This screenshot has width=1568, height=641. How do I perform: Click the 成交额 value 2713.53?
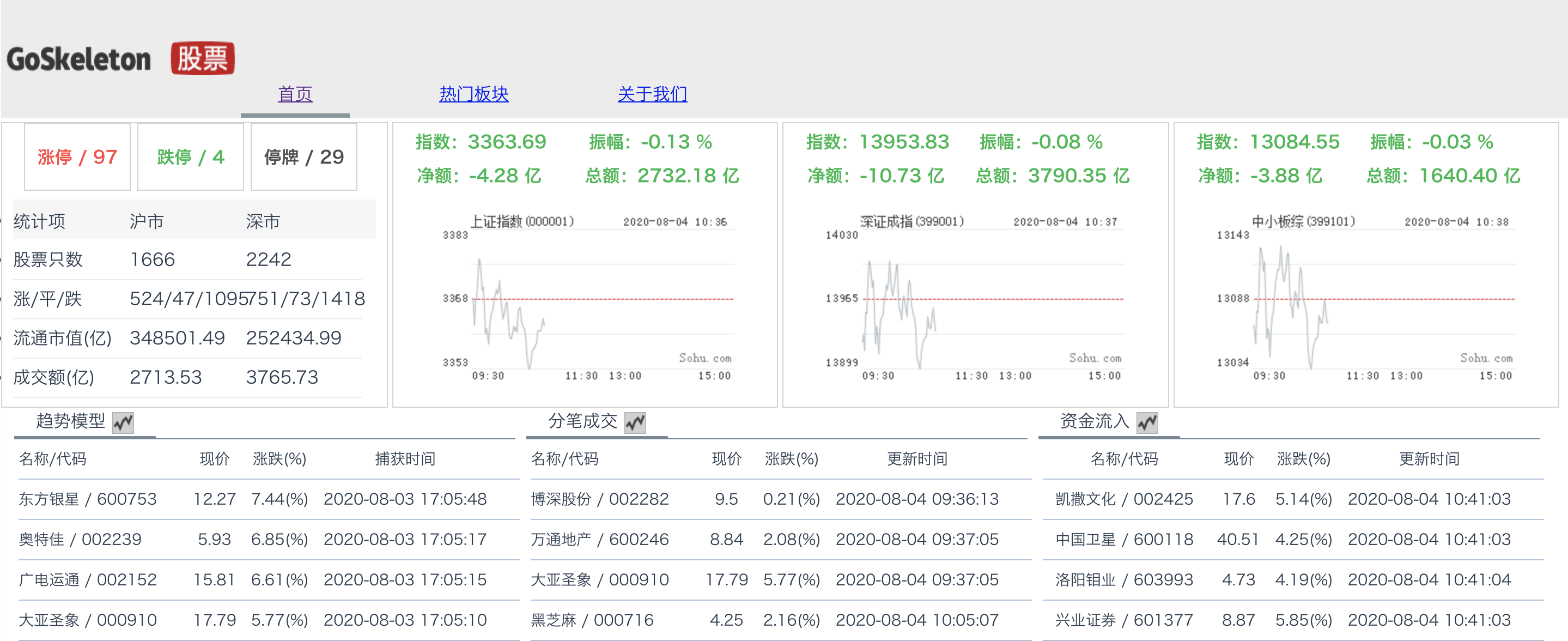click(x=166, y=377)
